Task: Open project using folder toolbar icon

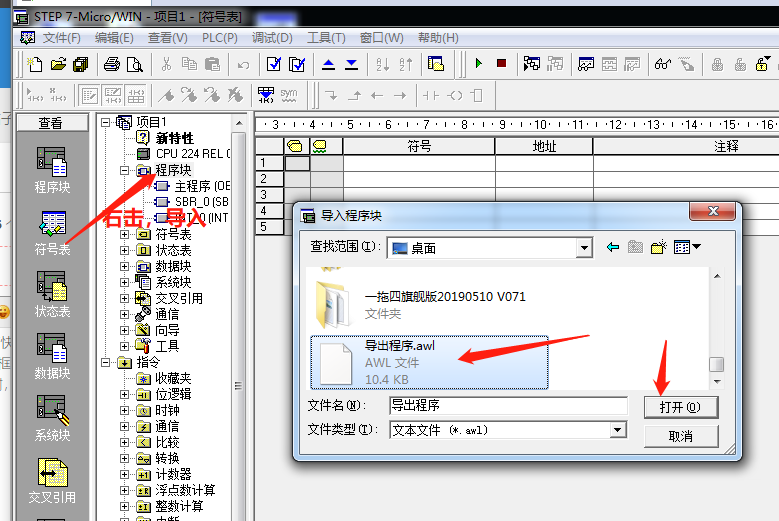Action: 58,64
